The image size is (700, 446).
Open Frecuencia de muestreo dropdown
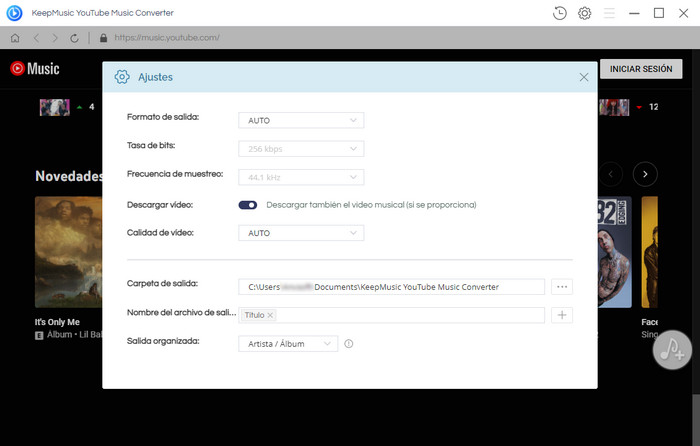pos(301,177)
